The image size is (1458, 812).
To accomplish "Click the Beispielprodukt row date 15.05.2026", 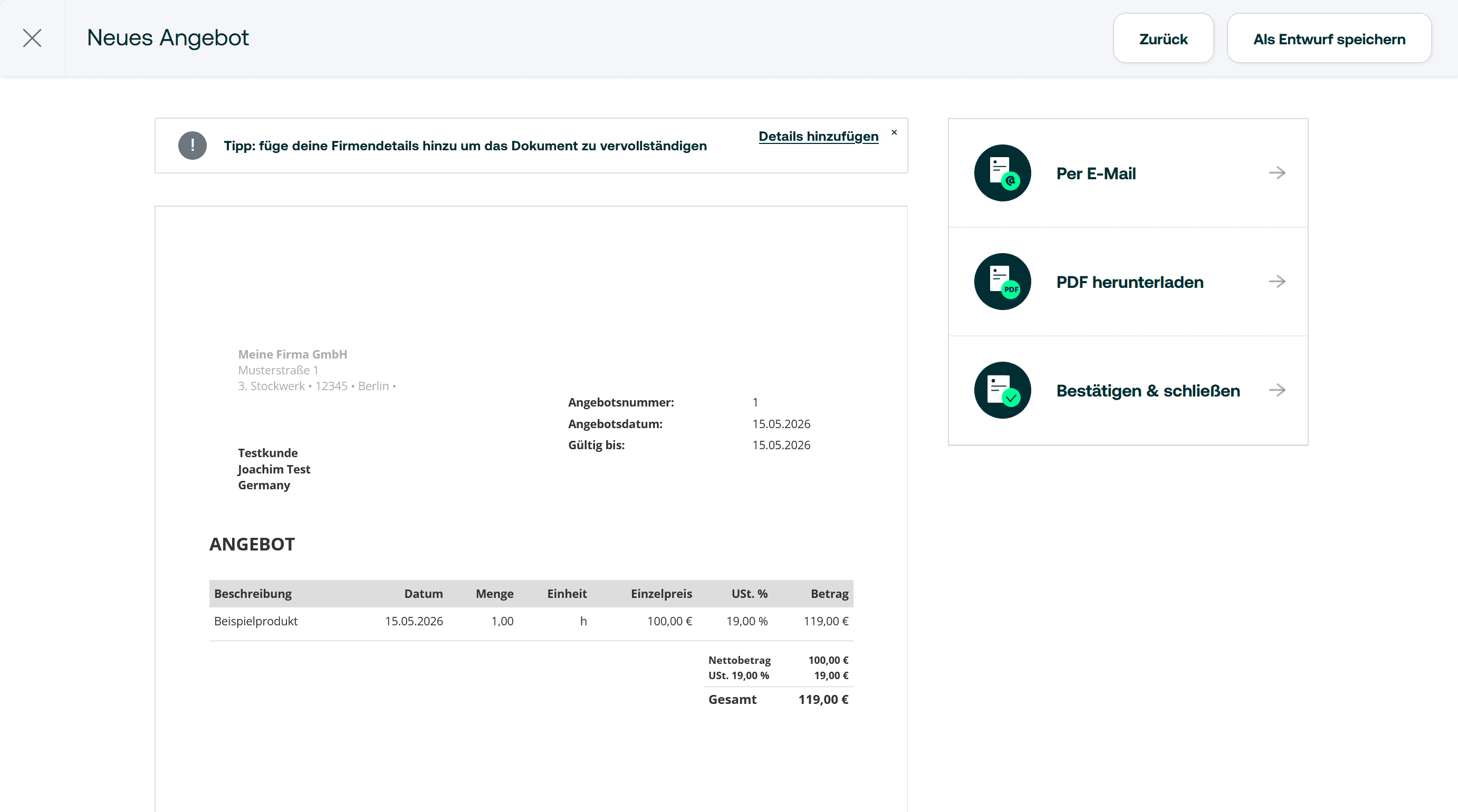I will pyautogui.click(x=414, y=621).
